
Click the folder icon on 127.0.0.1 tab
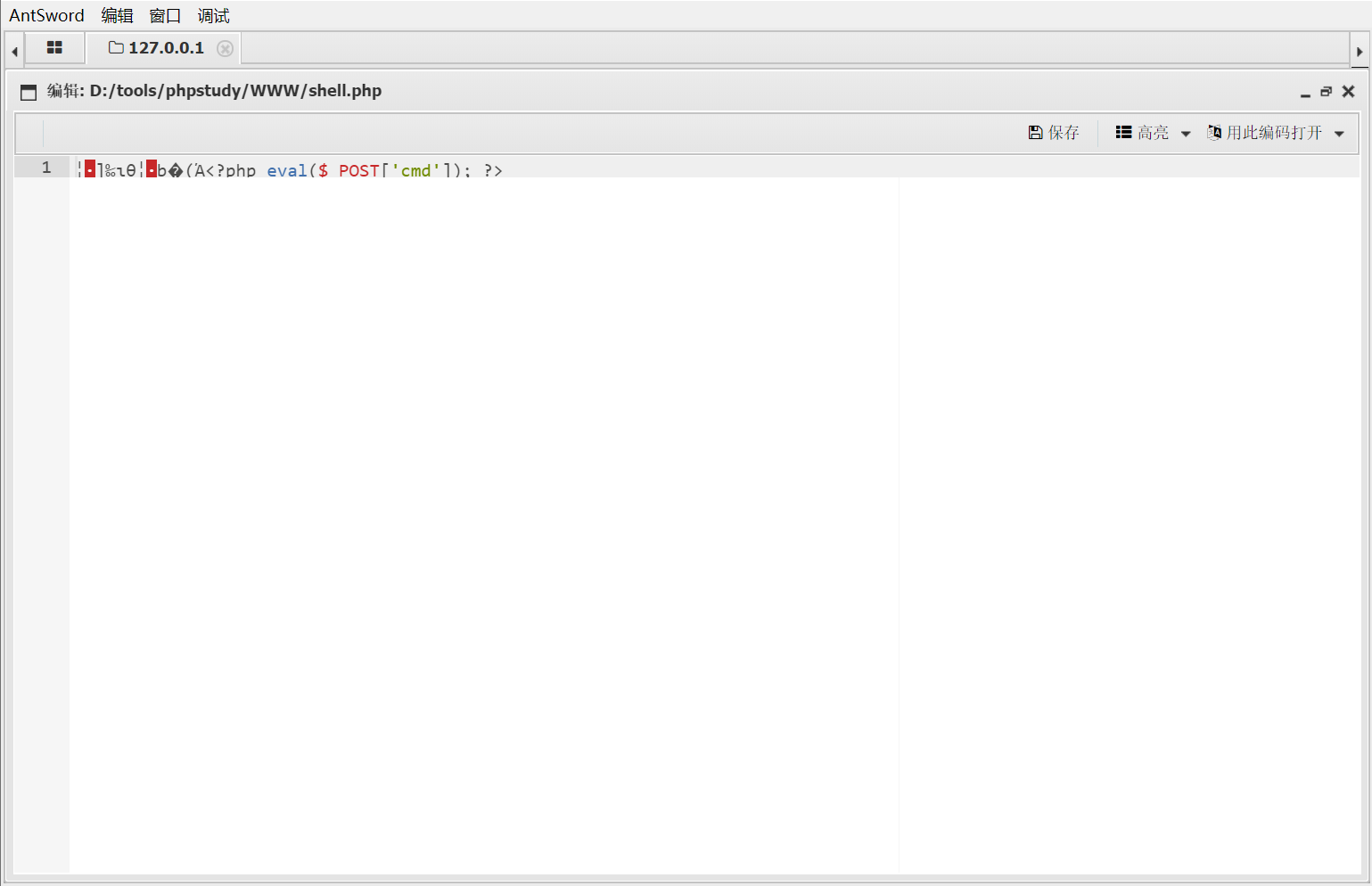coord(116,47)
